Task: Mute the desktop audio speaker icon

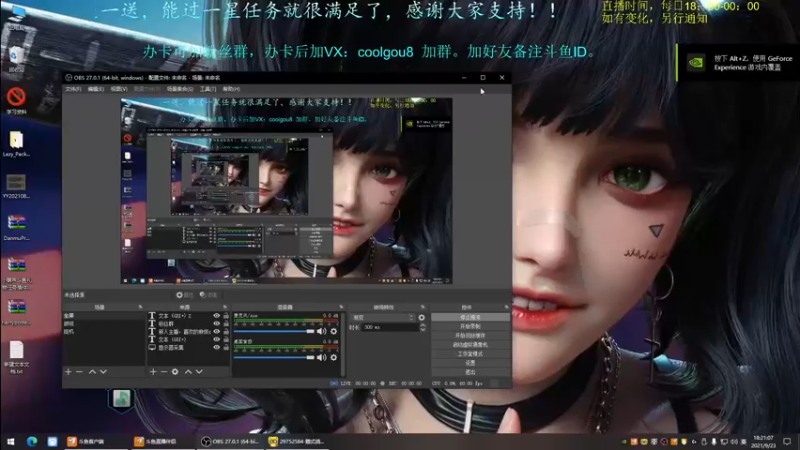Action: [x=321, y=358]
